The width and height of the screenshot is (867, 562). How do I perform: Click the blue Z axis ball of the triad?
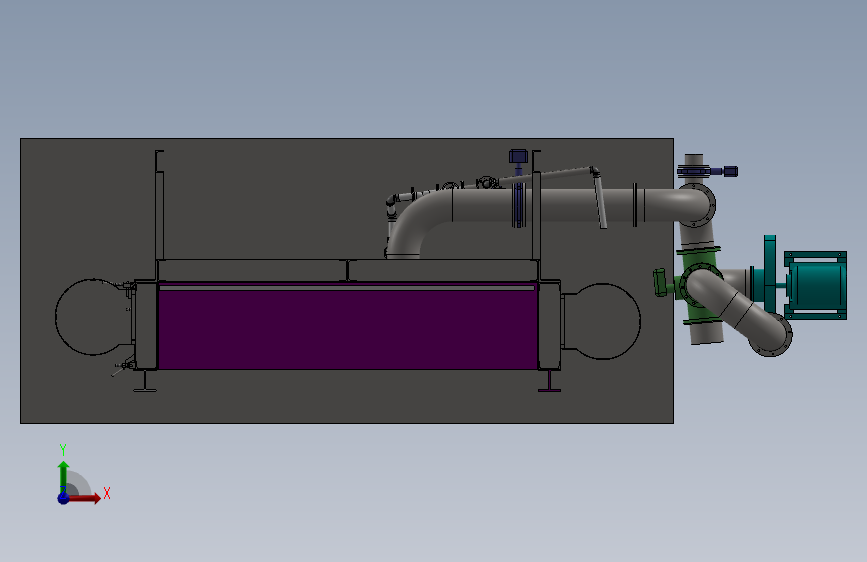(x=63, y=498)
